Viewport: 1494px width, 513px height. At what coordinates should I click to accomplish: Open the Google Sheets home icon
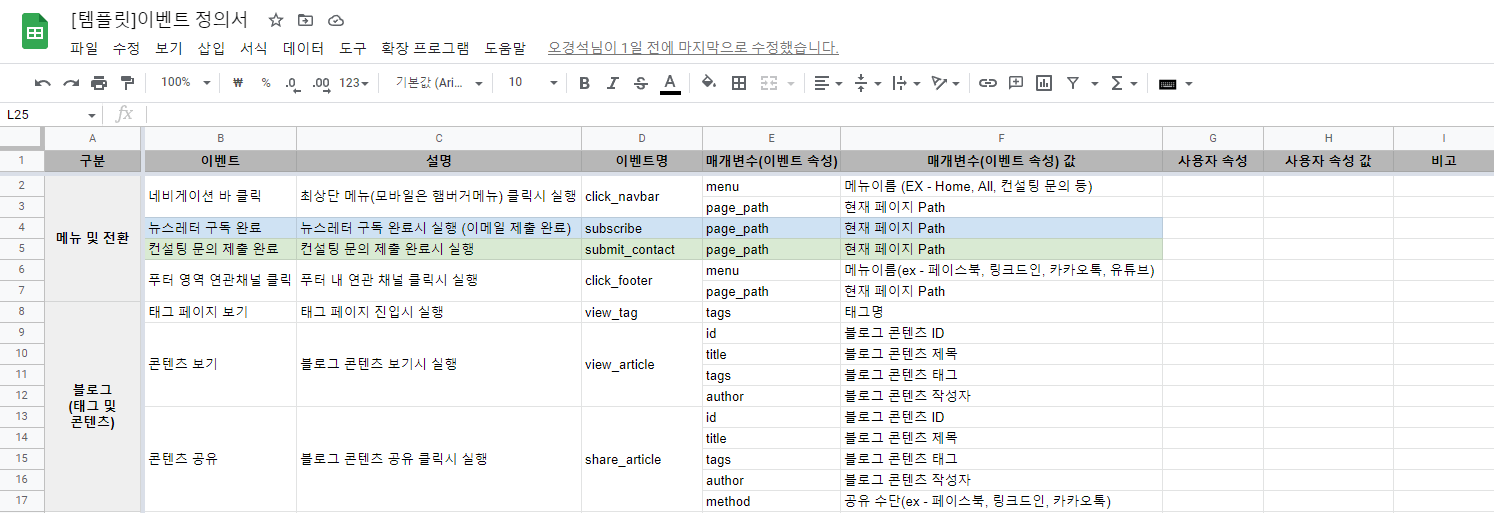coord(35,32)
